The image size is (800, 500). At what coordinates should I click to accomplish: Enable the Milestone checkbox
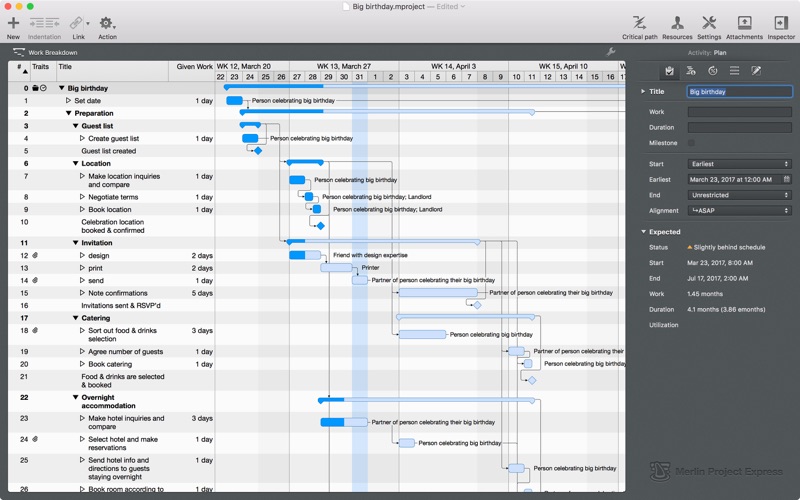(x=692, y=143)
